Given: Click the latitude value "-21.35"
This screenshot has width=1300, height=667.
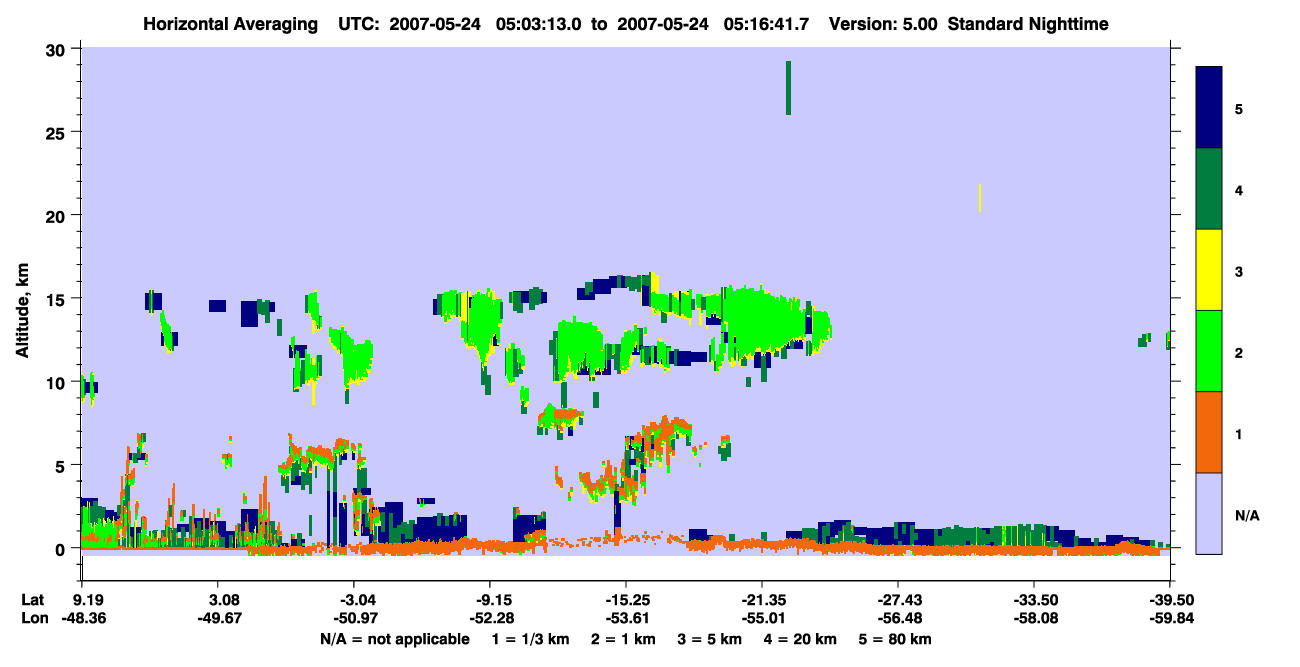Looking at the screenshot, I should [x=763, y=599].
